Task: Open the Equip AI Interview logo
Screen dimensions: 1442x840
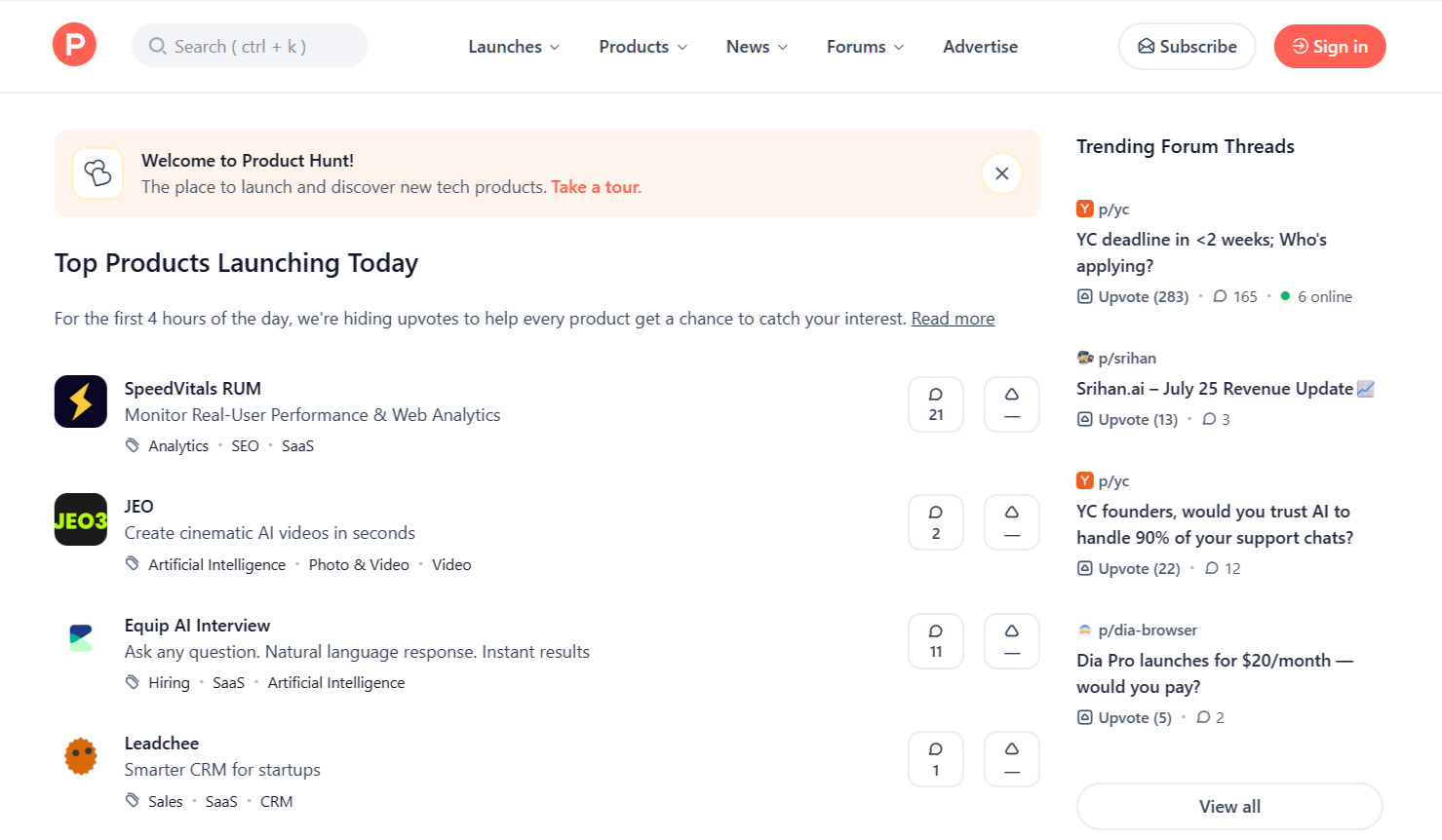Action: click(x=81, y=638)
